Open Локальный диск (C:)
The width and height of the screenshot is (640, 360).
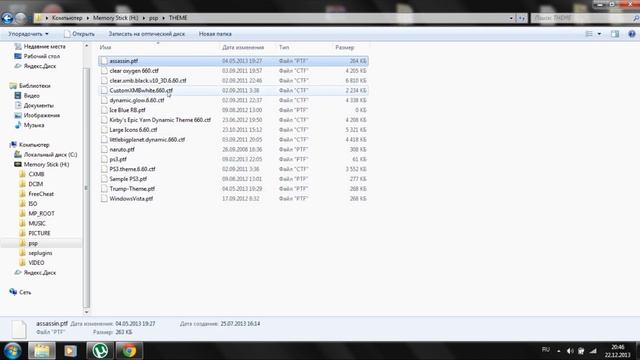[x=46, y=155]
